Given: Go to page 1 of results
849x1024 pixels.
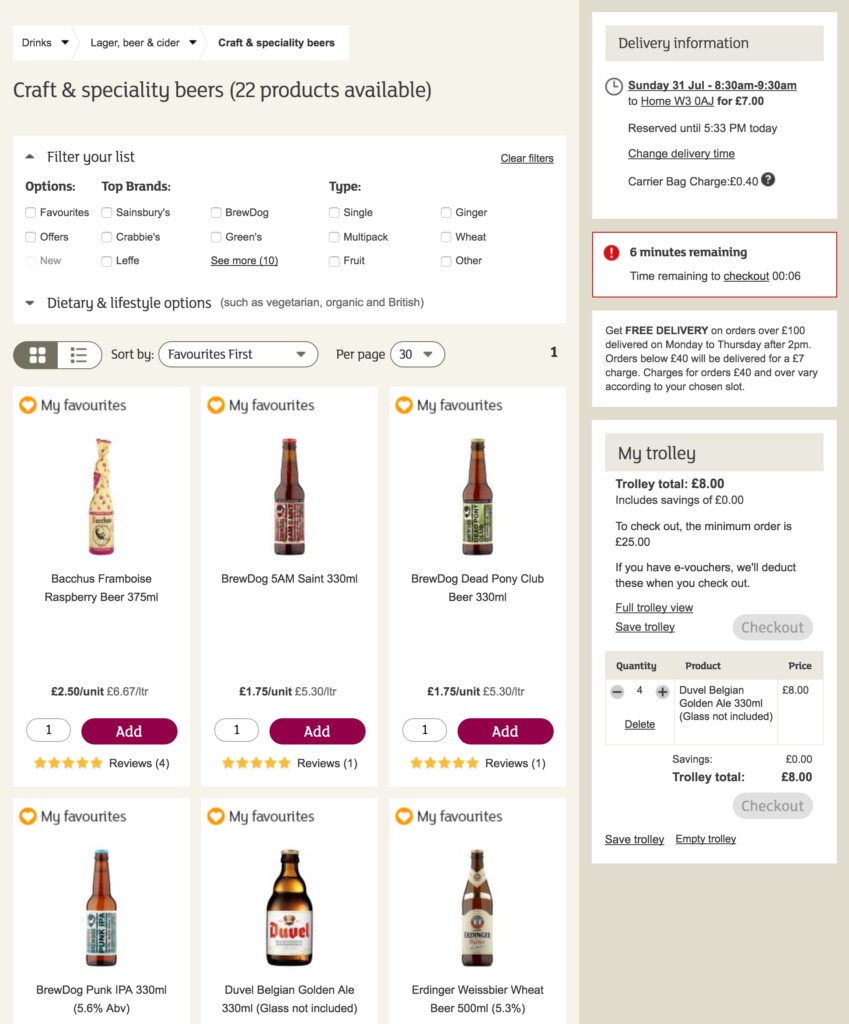Looking at the screenshot, I should [x=554, y=353].
